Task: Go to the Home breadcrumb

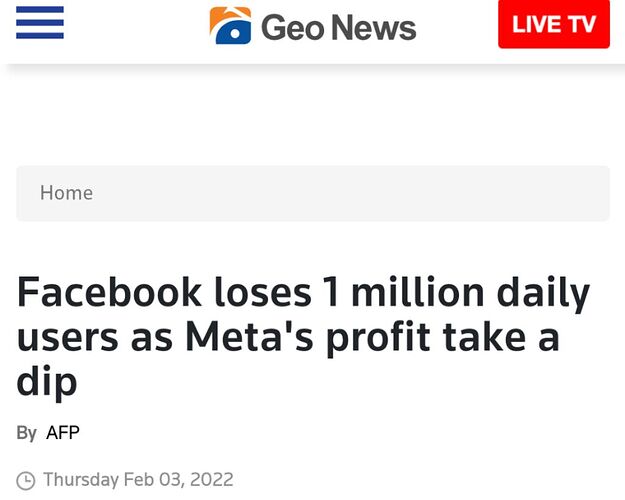Action: tap(66, 193)
